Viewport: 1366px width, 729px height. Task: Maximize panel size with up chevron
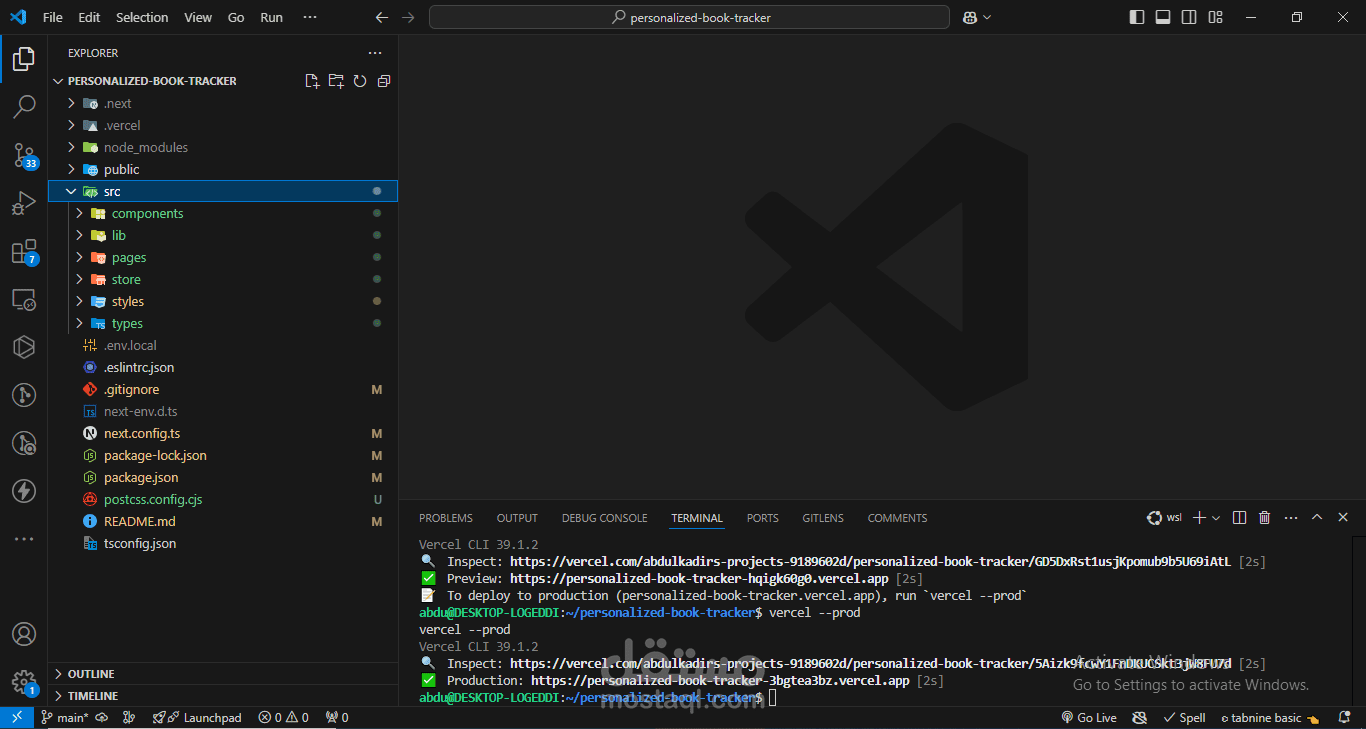[x=1317, y=518]
